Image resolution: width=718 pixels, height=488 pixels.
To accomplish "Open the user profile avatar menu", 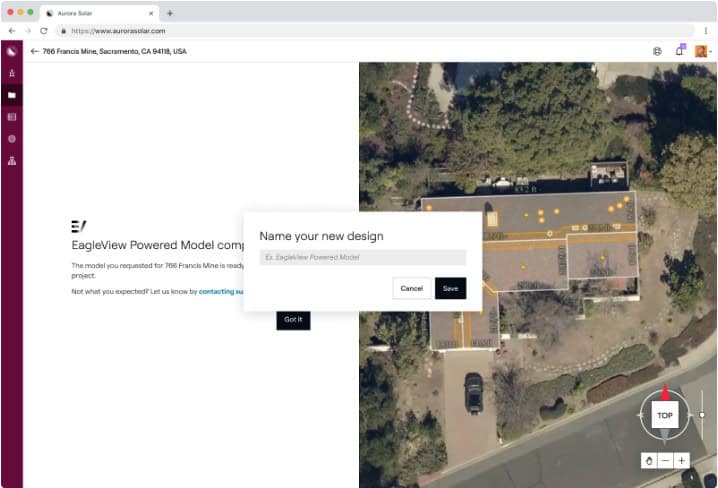I will [702, 51].
